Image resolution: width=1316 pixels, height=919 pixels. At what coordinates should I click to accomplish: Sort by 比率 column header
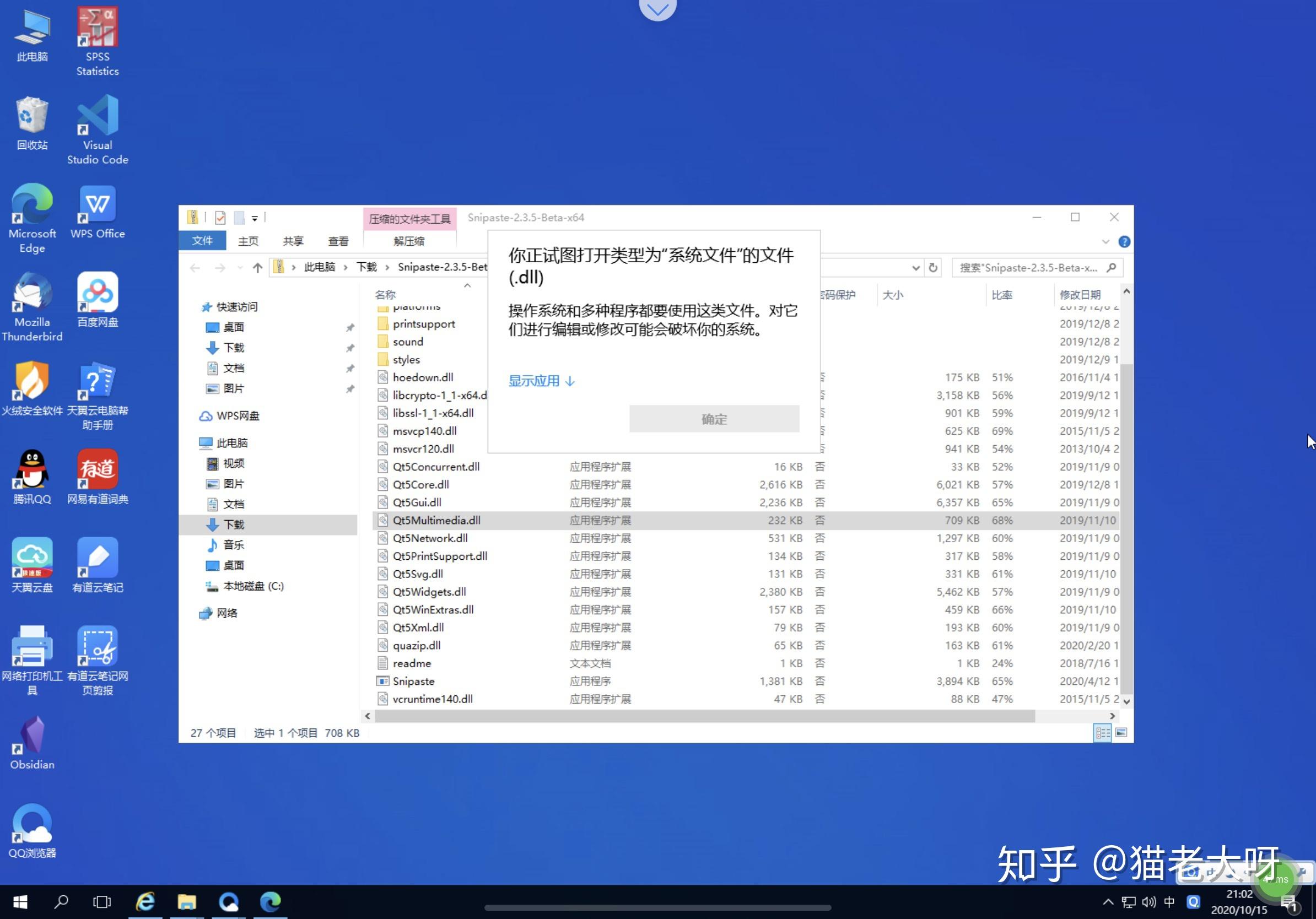(x=1002, y=295)
